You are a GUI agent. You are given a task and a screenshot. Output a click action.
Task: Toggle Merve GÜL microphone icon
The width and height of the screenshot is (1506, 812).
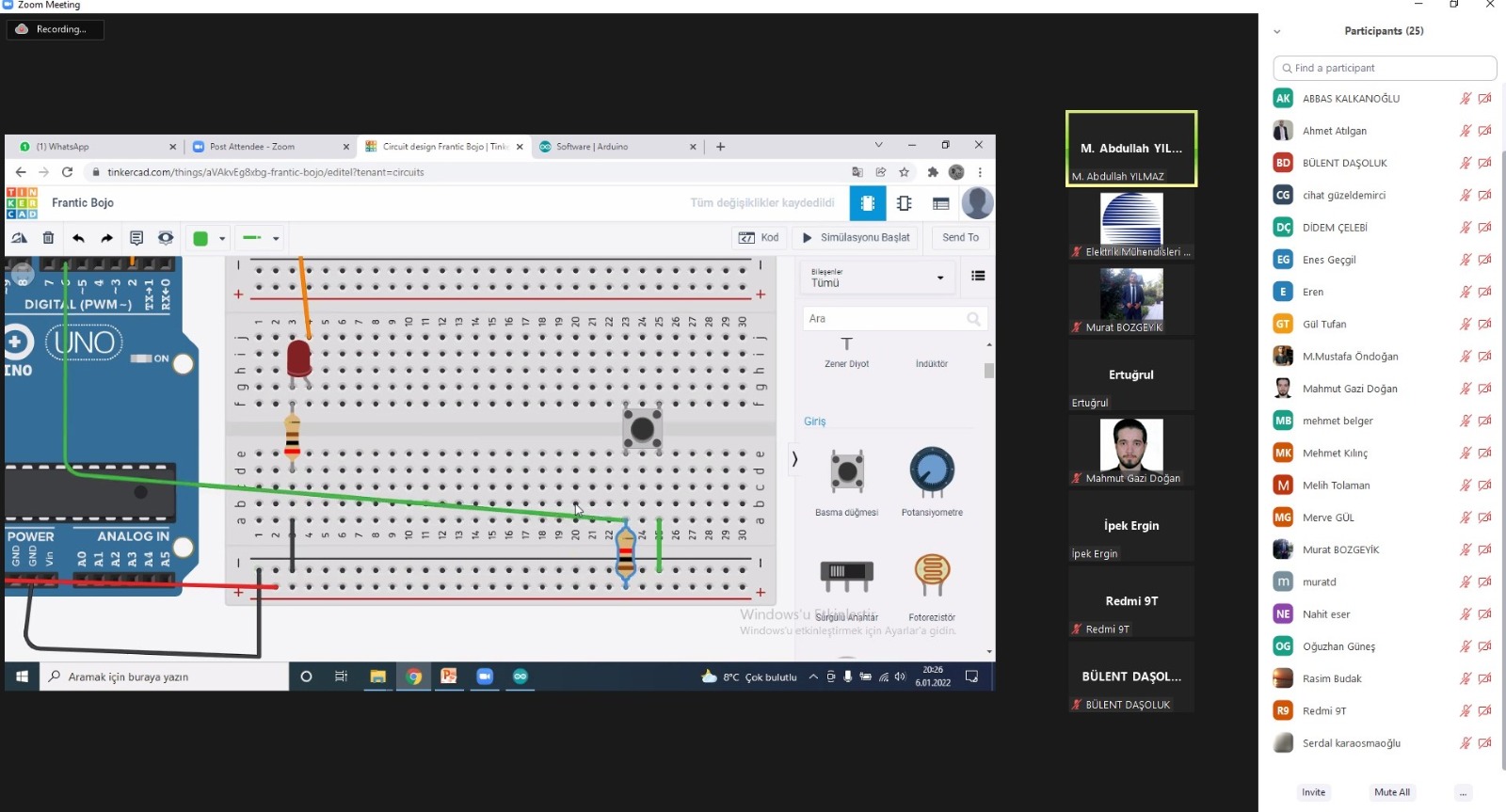tap(1465, 517)
